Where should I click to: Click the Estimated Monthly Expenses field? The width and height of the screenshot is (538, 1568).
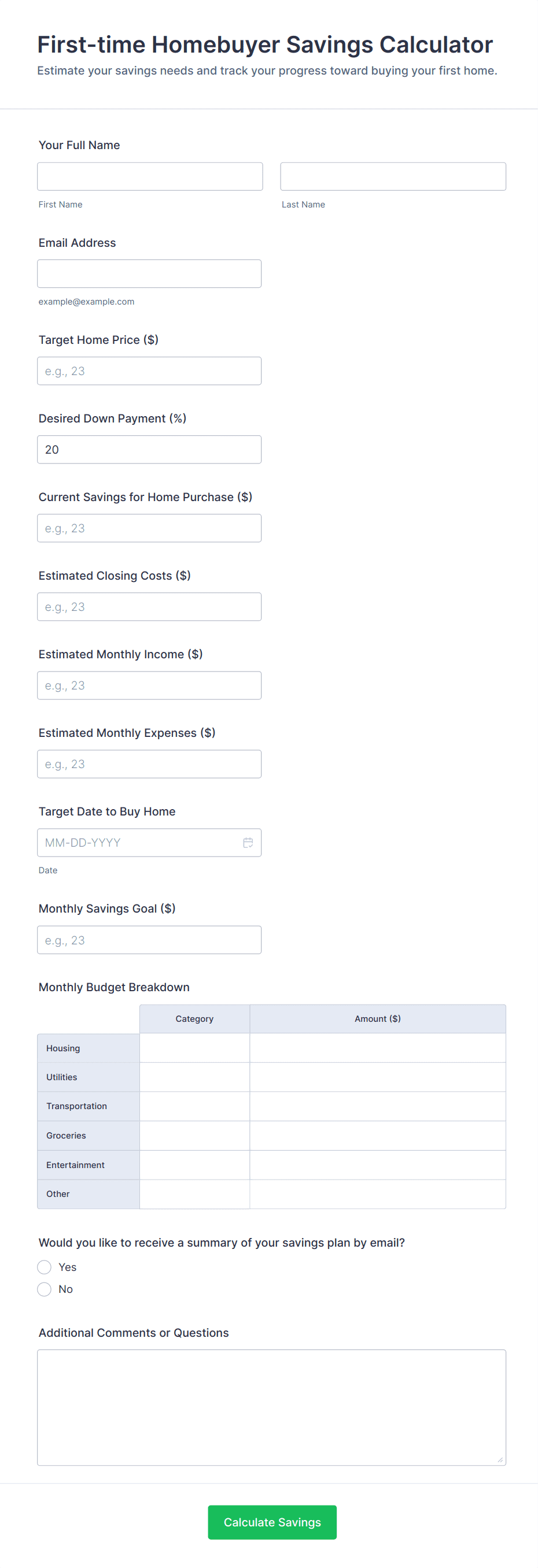tap(149, 763)
